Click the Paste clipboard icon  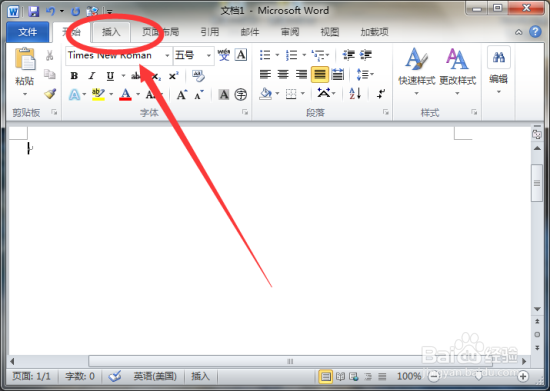(x=25, y=59)
